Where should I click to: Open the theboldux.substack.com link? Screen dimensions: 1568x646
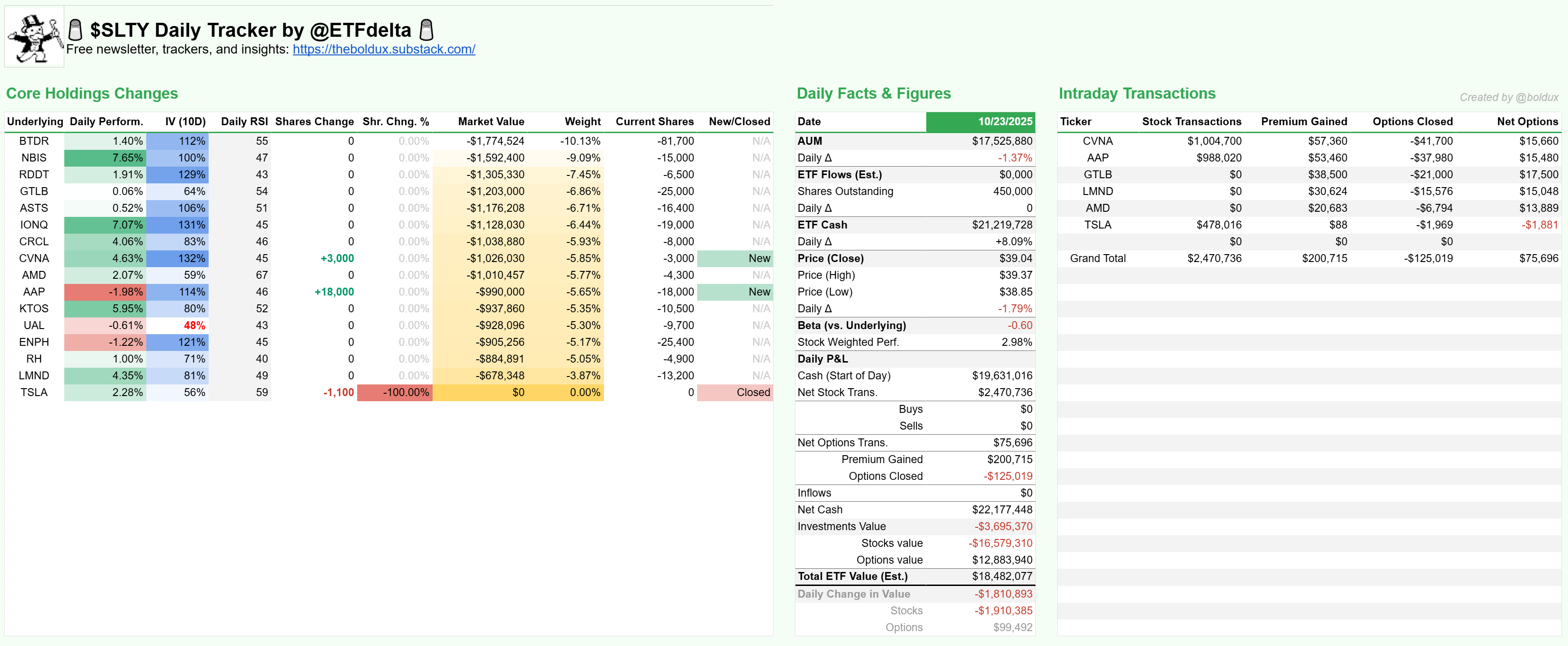(383, 49)
